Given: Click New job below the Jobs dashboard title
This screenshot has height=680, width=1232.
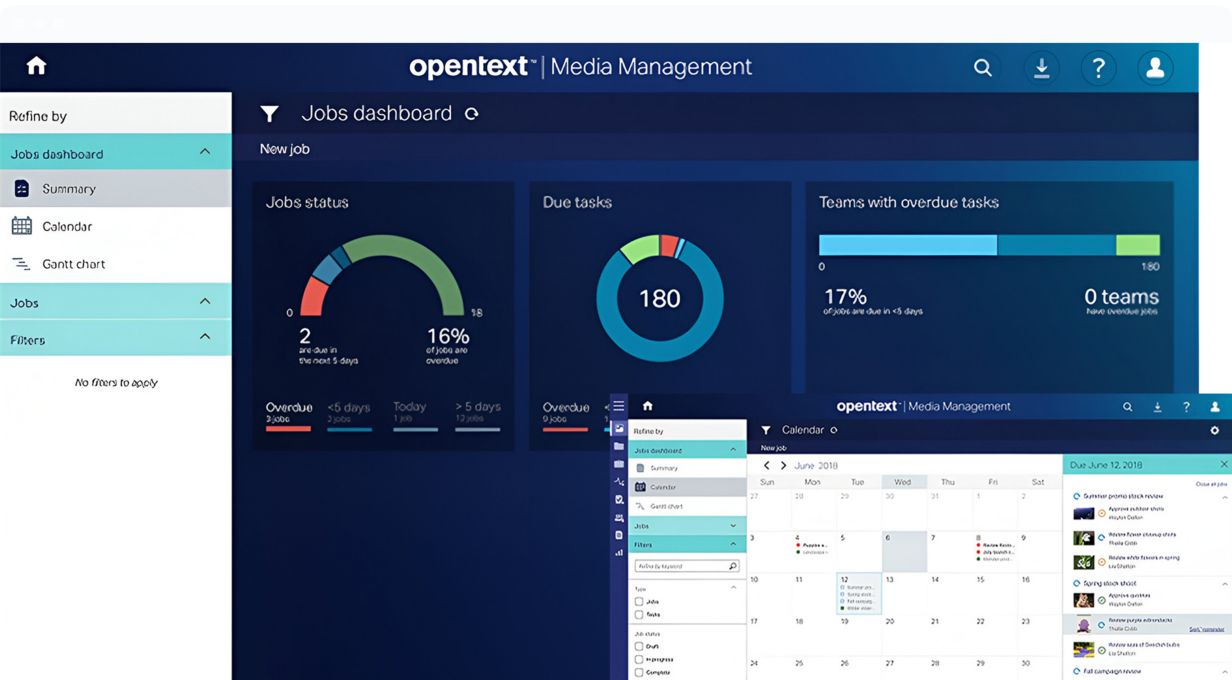Looking at the screenshot, I should (285, 149).
